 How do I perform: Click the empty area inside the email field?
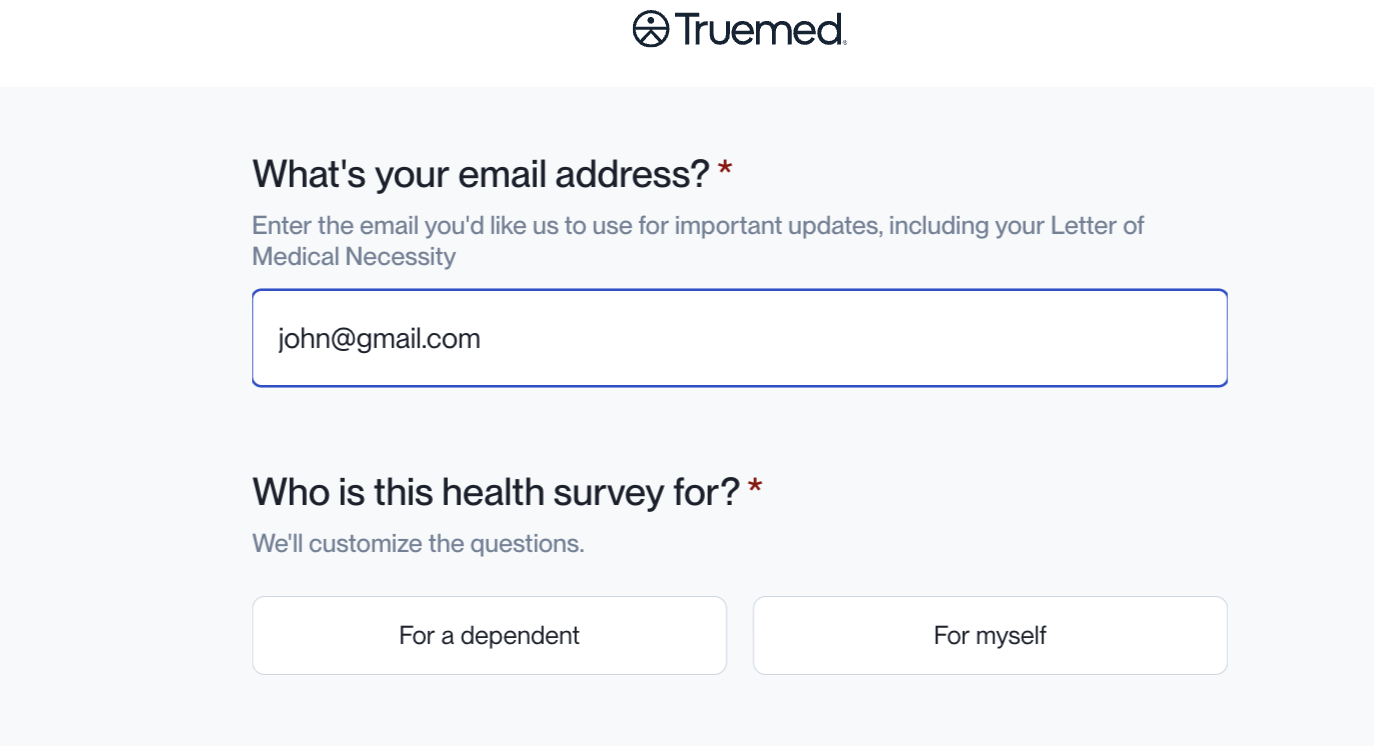pos(850,339)
